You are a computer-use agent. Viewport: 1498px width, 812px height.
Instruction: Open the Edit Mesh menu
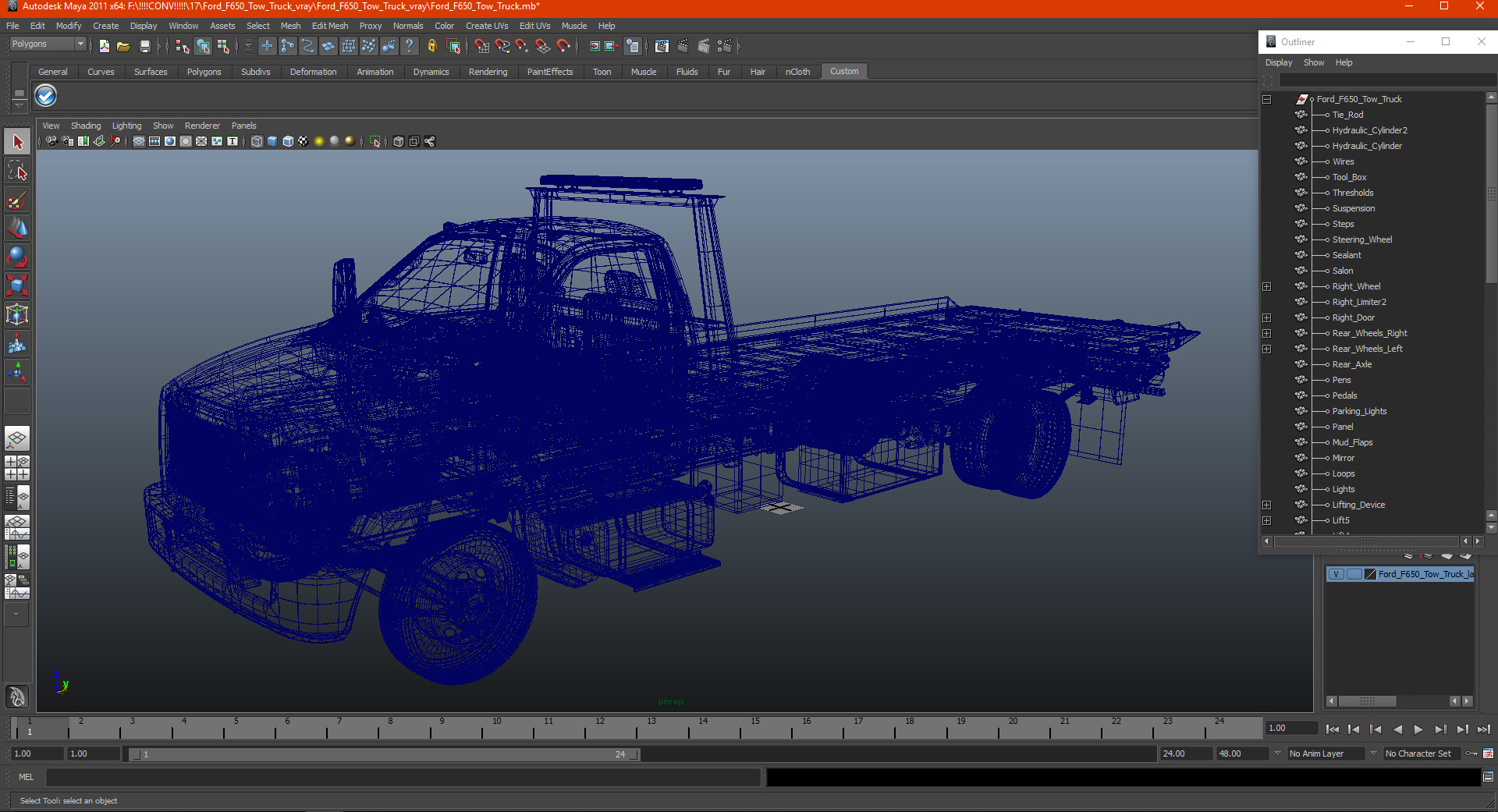[x=330, y=26]
